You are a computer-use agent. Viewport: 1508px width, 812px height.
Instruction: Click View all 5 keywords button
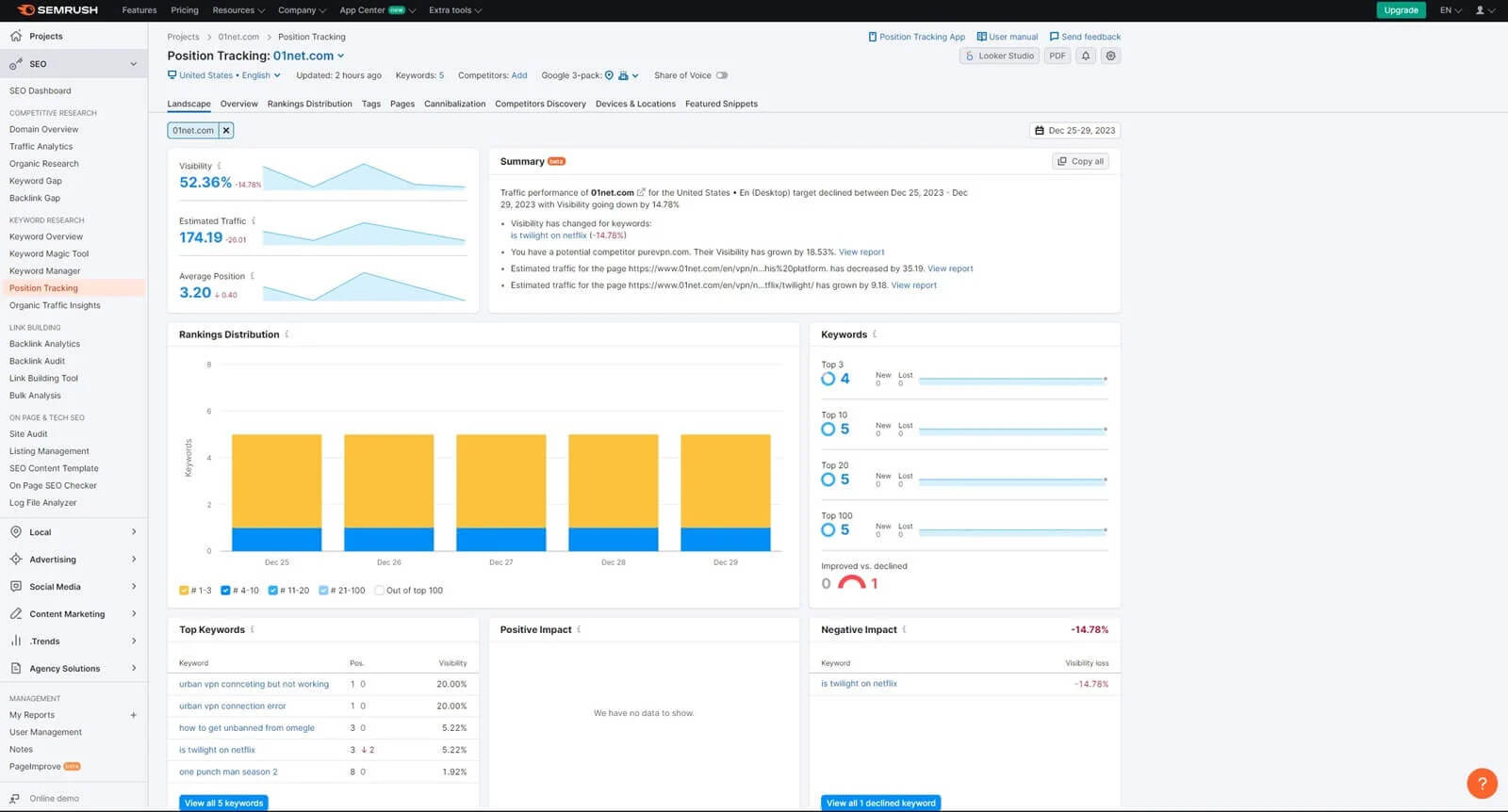pyautogui.click(x=223, y=803)
